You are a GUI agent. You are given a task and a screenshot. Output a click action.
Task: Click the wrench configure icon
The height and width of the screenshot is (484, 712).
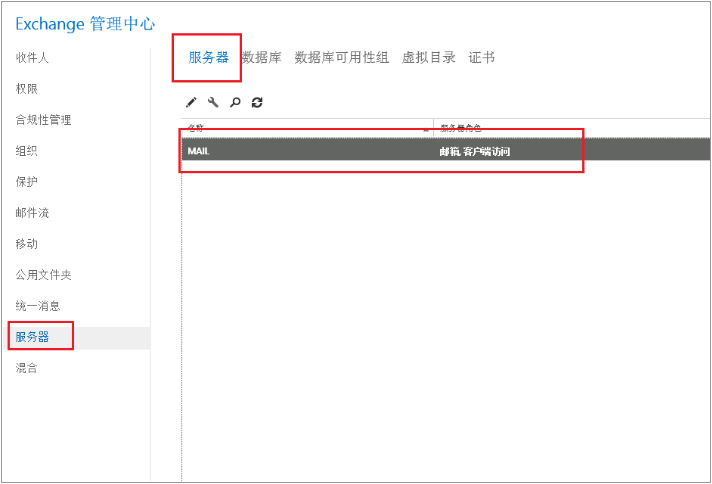tap(213, 102)
